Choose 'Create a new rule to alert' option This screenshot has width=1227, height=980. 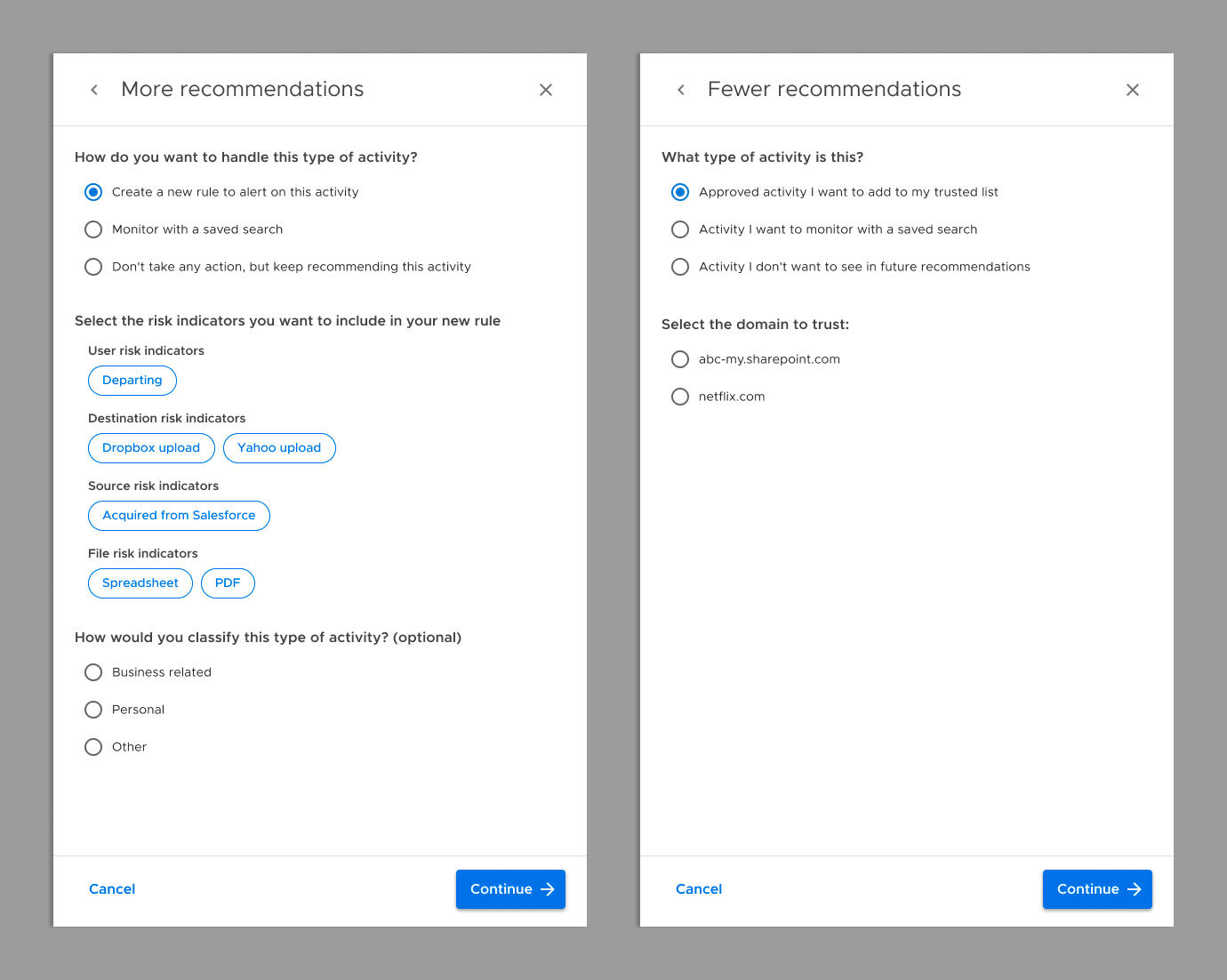93,192
